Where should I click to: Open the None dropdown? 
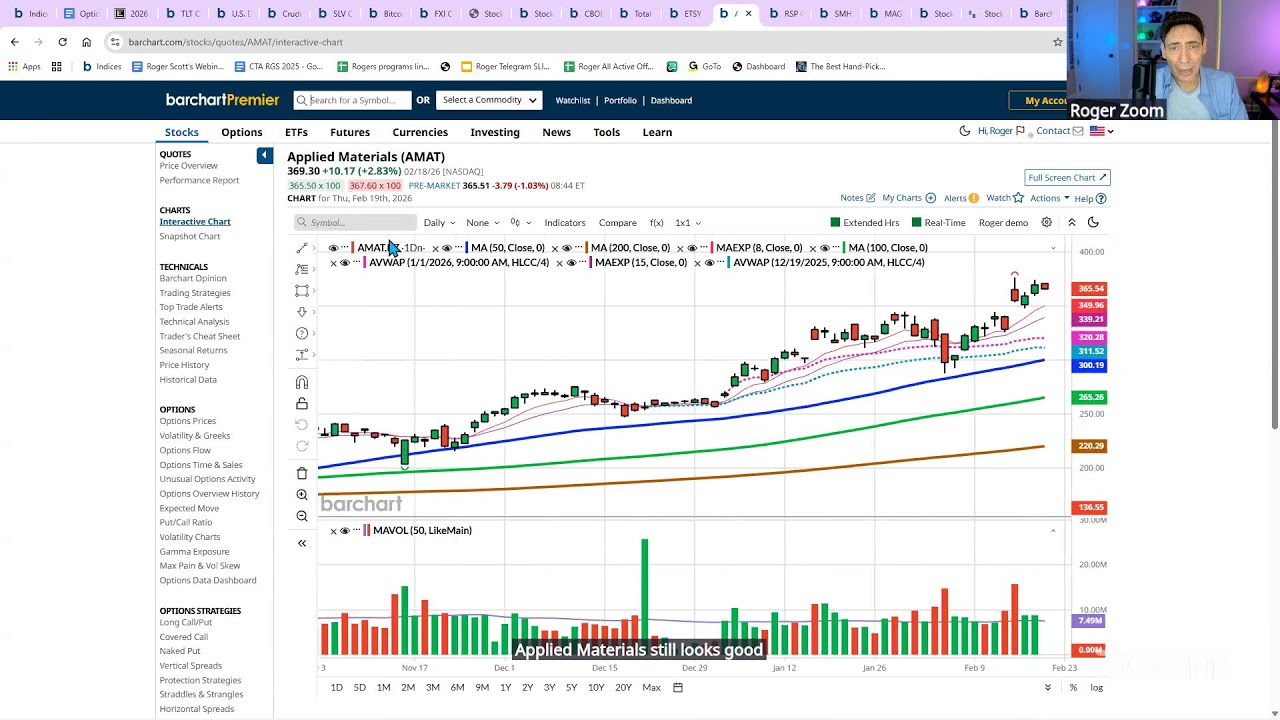click(x=482, y=223)
